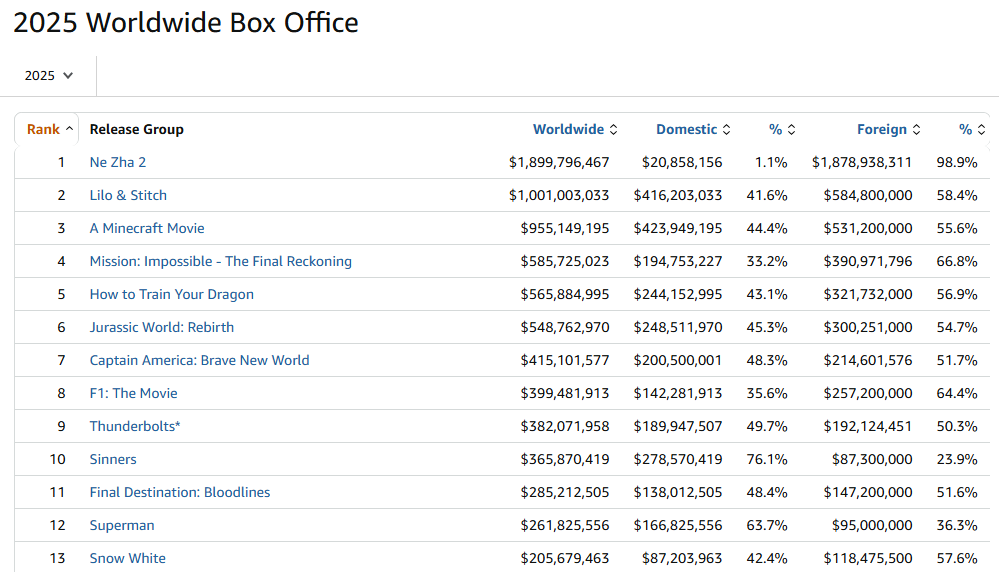The image size is (999, 572).
Task: Open the Sinners movie page
Action: [113, 459]
